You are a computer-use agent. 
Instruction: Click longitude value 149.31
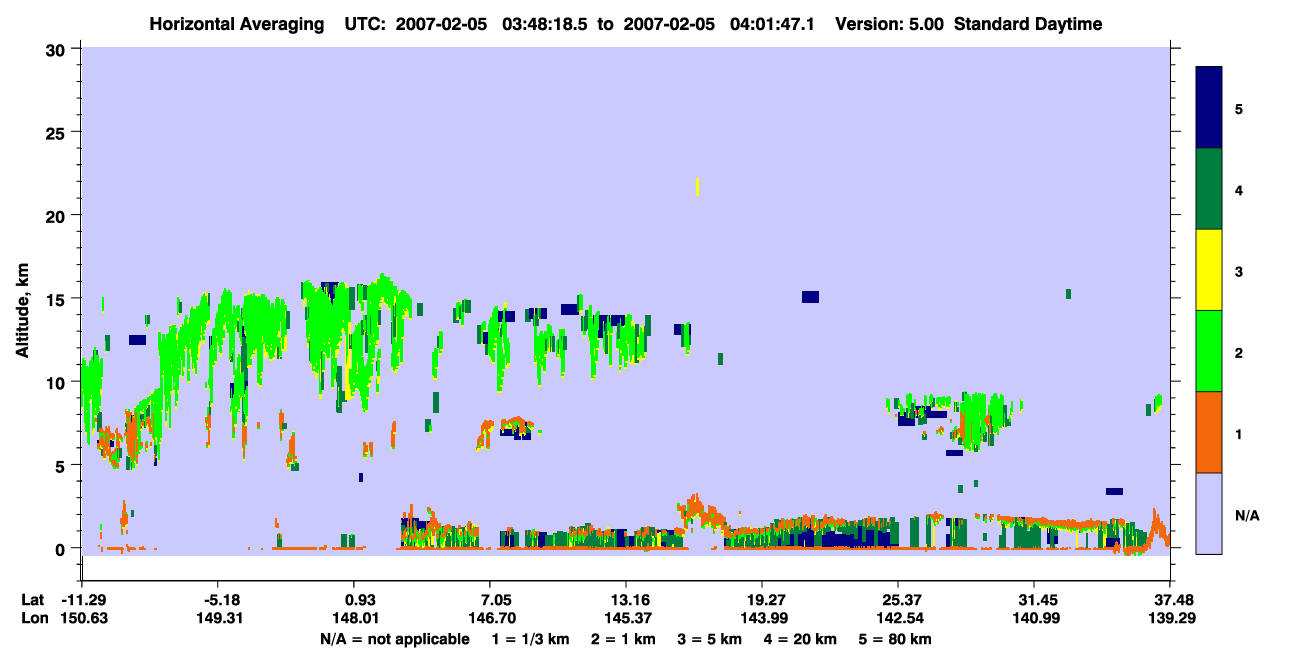point(221,619)
